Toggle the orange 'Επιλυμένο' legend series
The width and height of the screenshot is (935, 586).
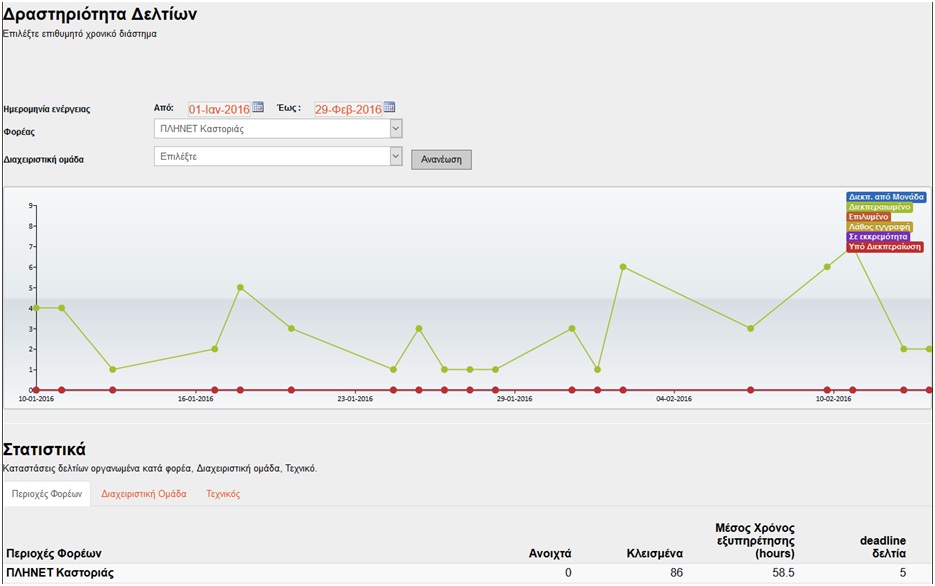[x=869, y=217]
